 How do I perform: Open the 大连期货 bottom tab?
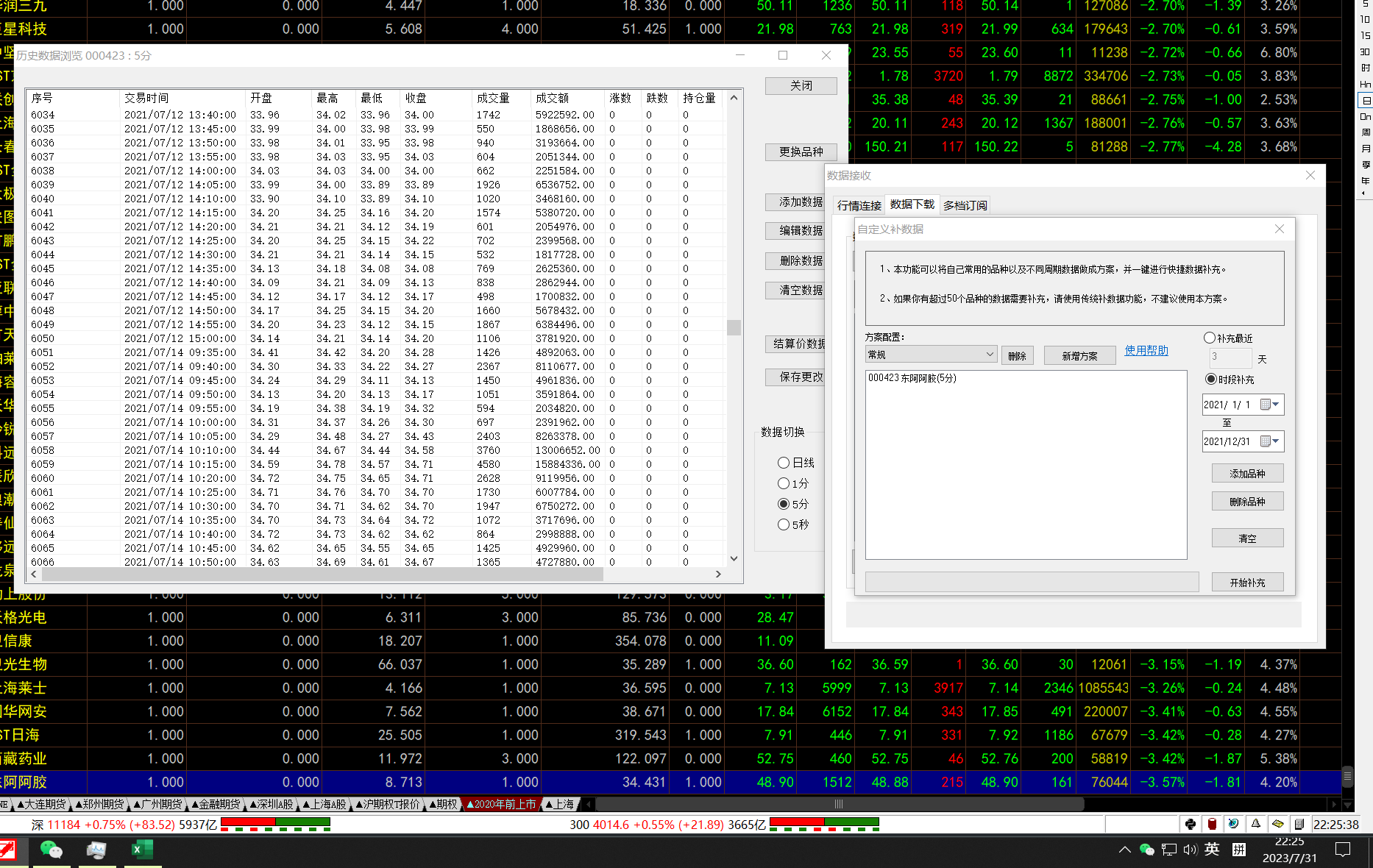(x=41, y=804)
